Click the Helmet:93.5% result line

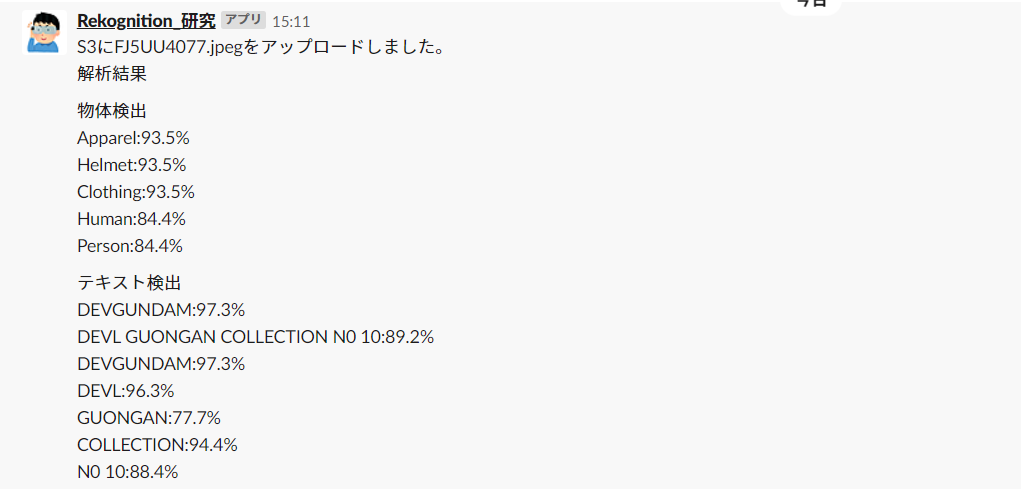click(x=131, y=165)
